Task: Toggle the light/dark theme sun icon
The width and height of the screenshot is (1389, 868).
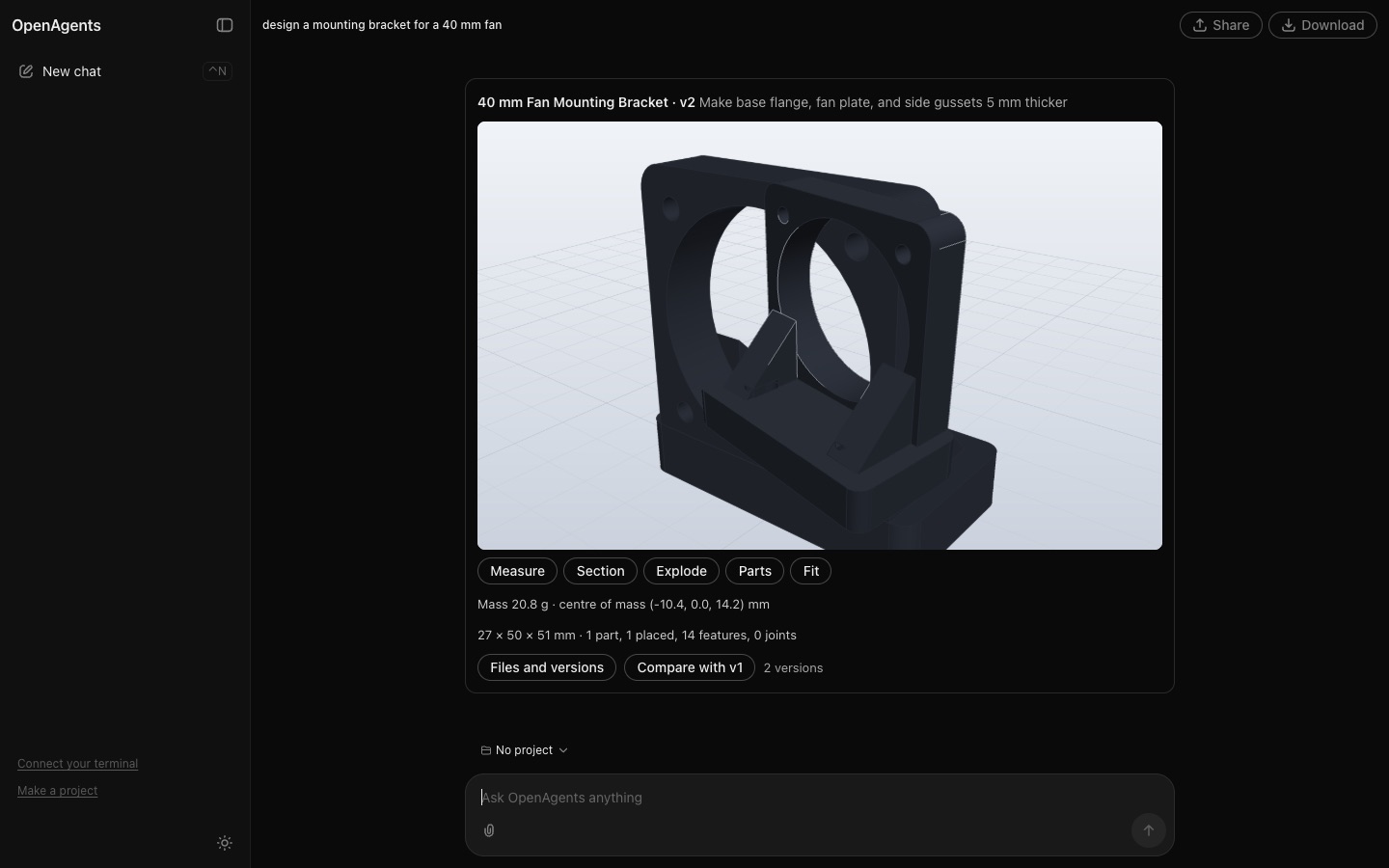Action: [225, 843]
